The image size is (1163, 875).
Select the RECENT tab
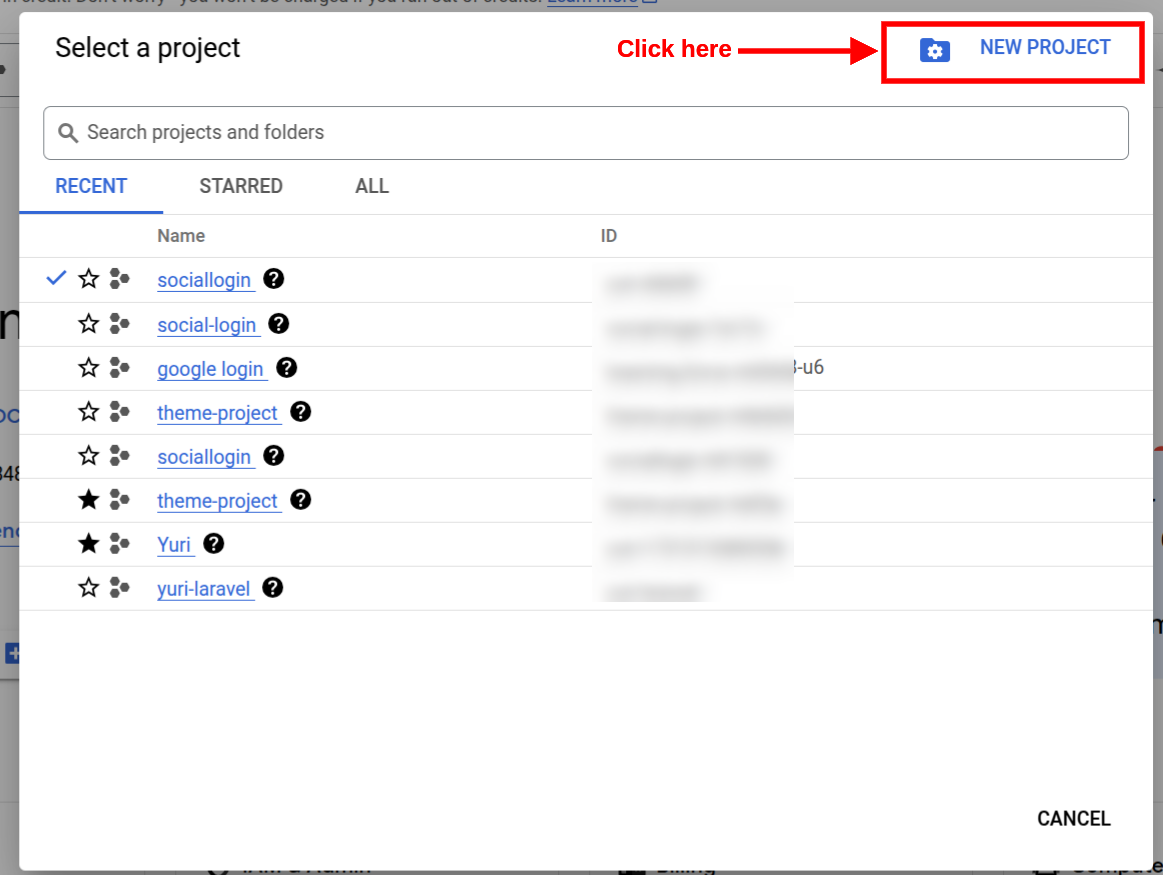(91, 186)
